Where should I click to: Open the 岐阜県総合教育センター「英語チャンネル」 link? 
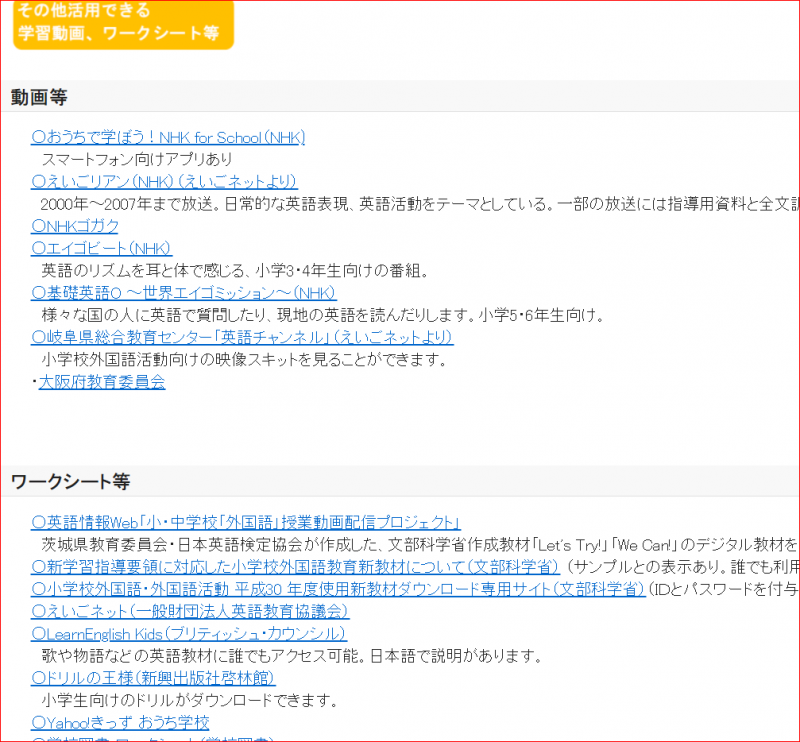(x=242, y=337)
